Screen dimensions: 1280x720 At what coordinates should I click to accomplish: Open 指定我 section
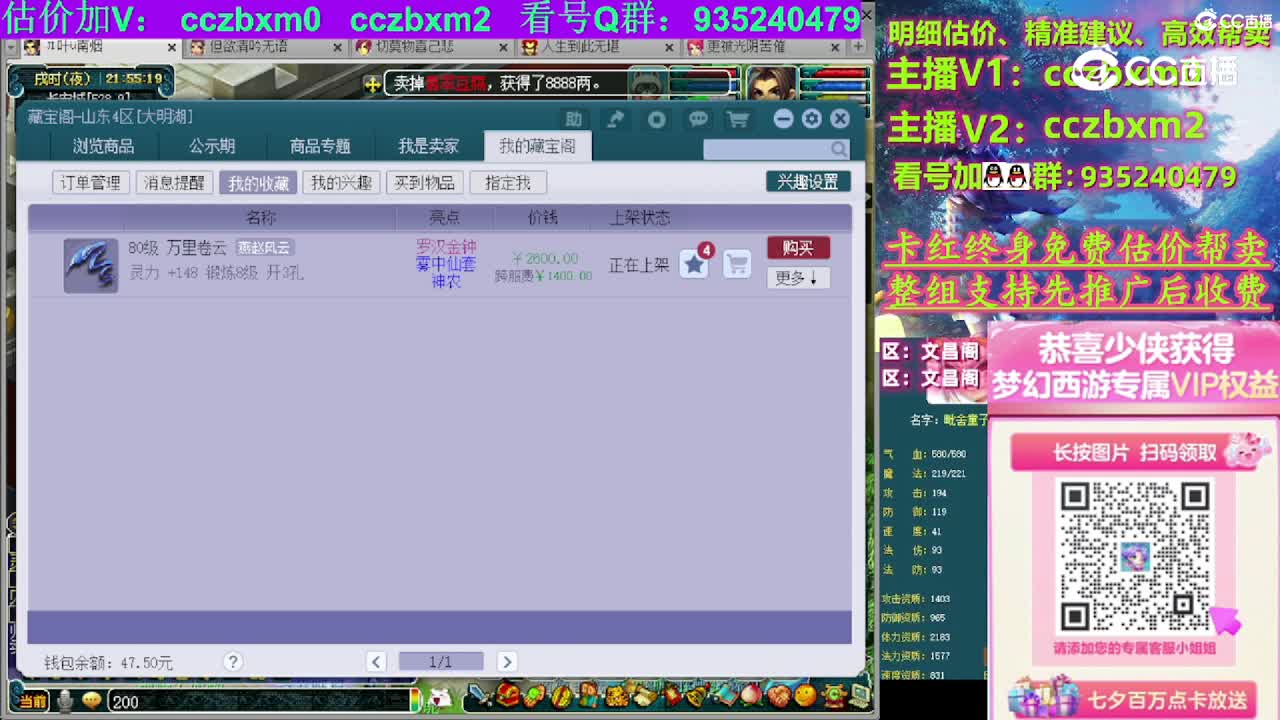coord(508,183)
